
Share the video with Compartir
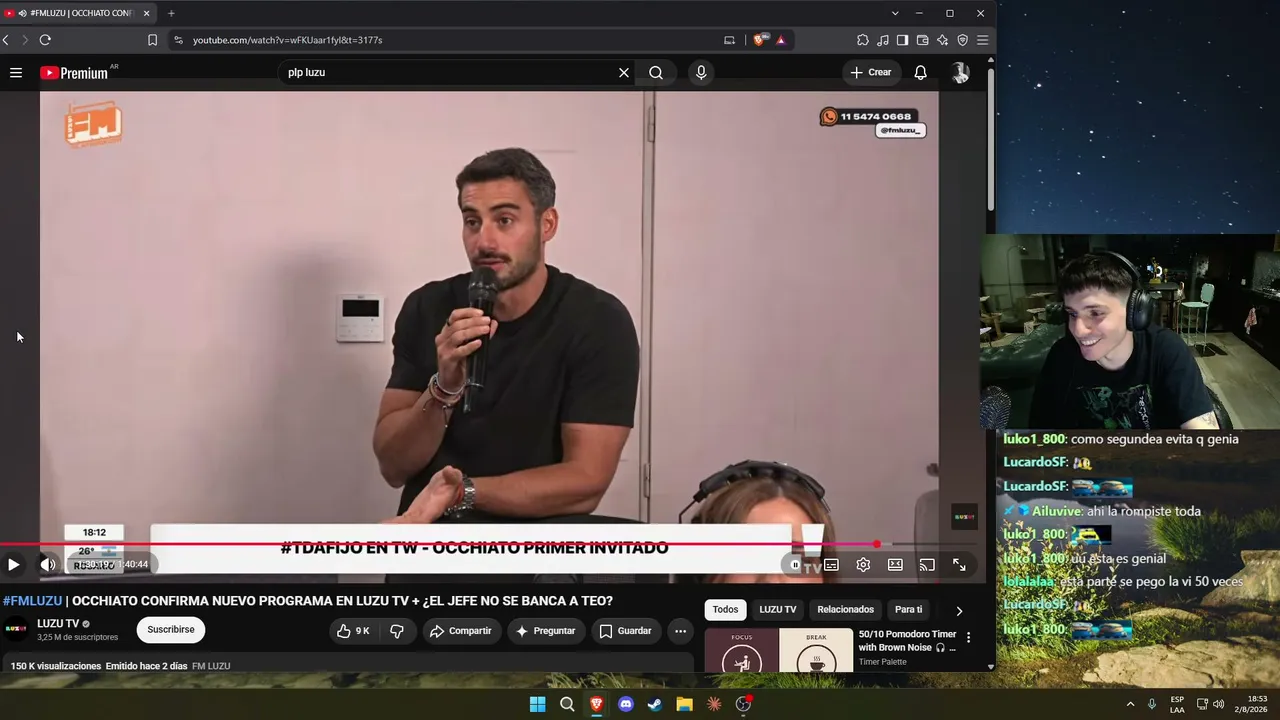point(460,631)
